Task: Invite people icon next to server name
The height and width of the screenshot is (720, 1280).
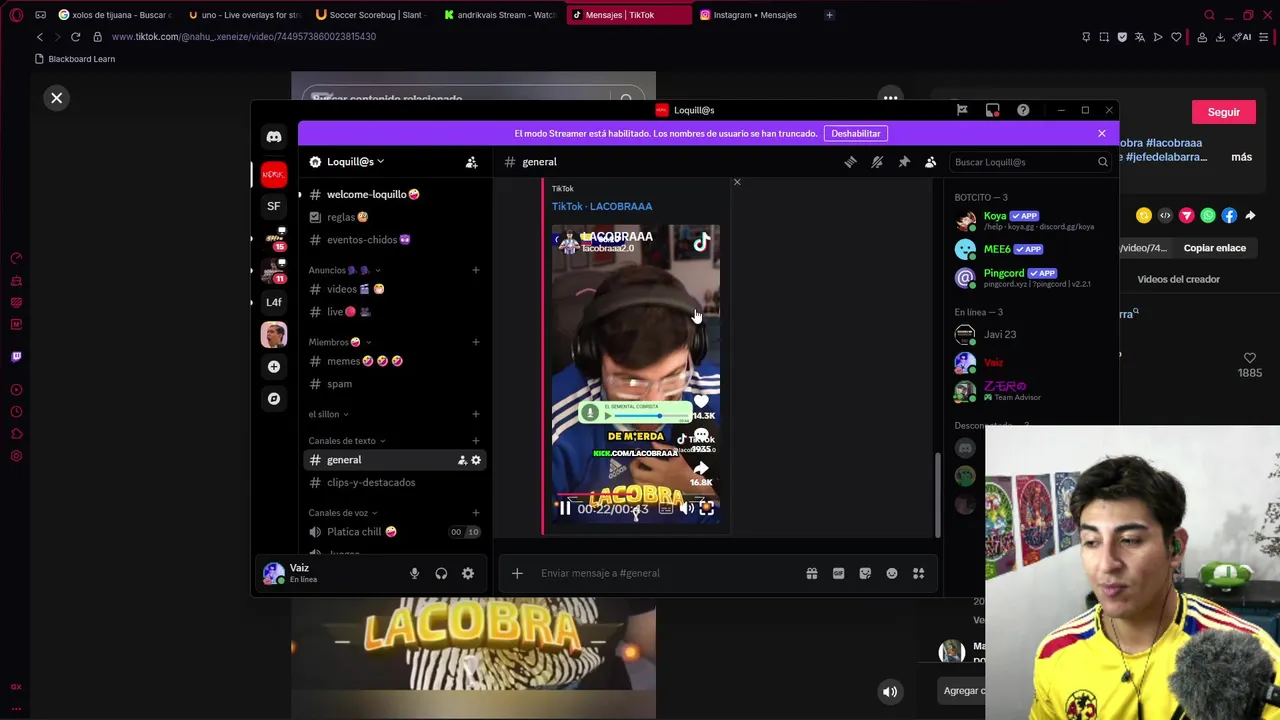Action: pyautogui.click(x=472, y=162)
